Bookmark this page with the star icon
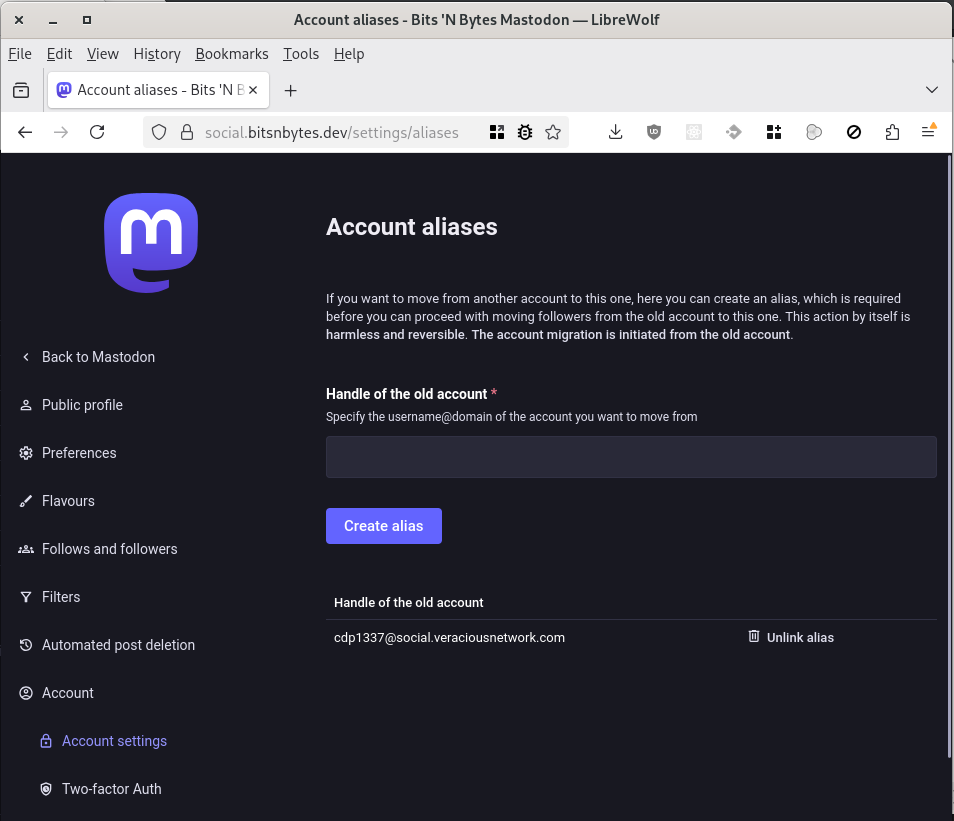This screenshot has height=821, width=954. click(553, 132)
